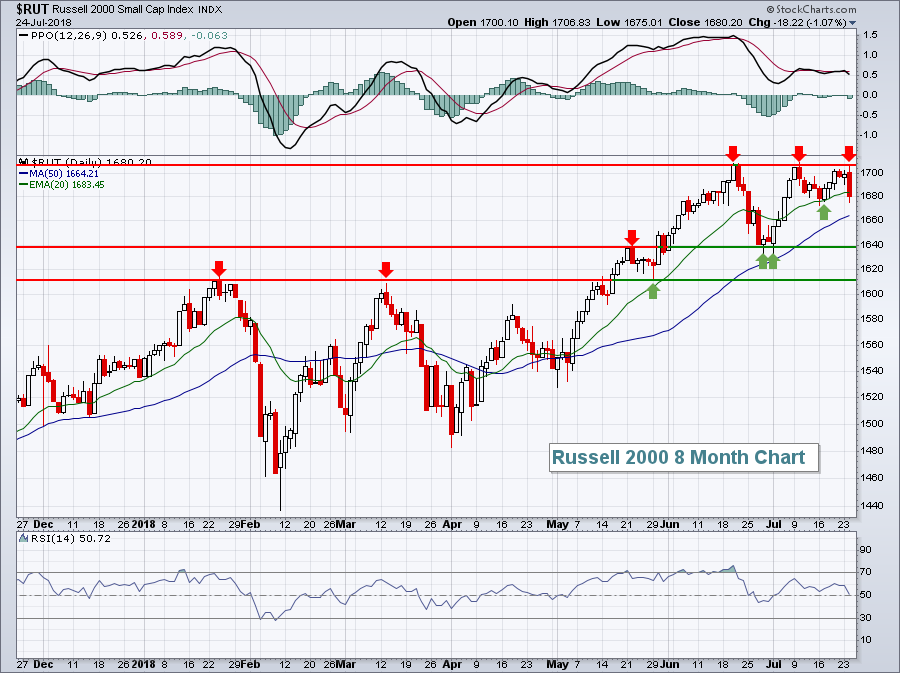Click the 1700 price axis label
This screenshot has width=900, height=673.
(872, 173)
